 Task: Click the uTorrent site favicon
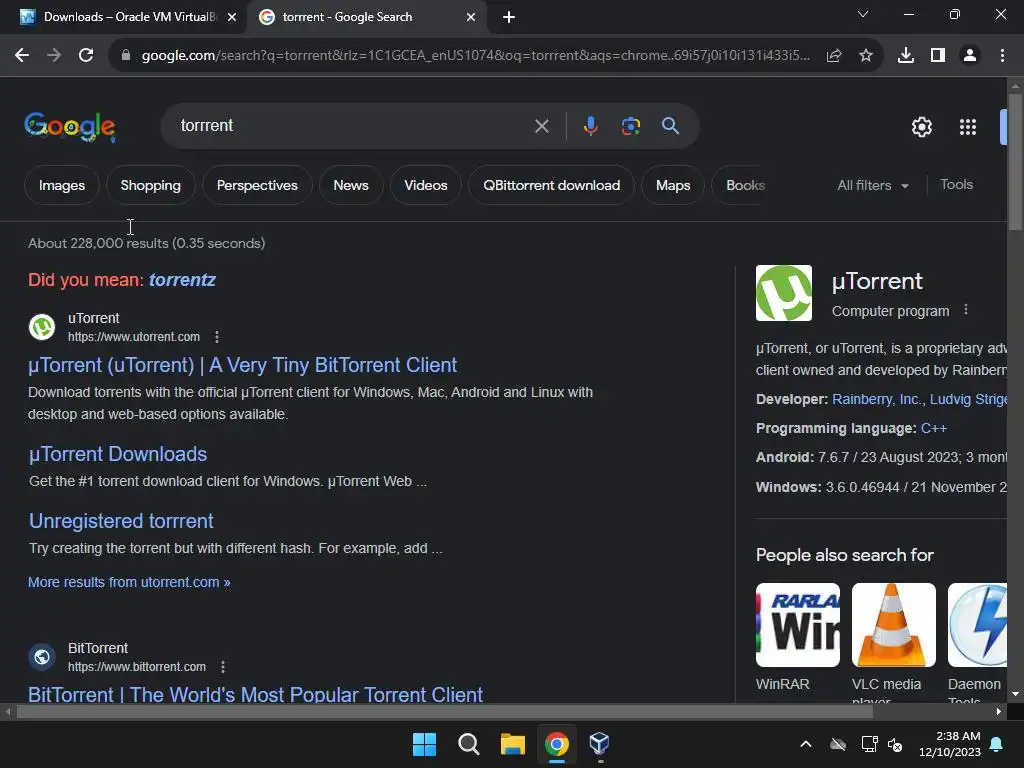pyautogui.click(x=42, y=327)
